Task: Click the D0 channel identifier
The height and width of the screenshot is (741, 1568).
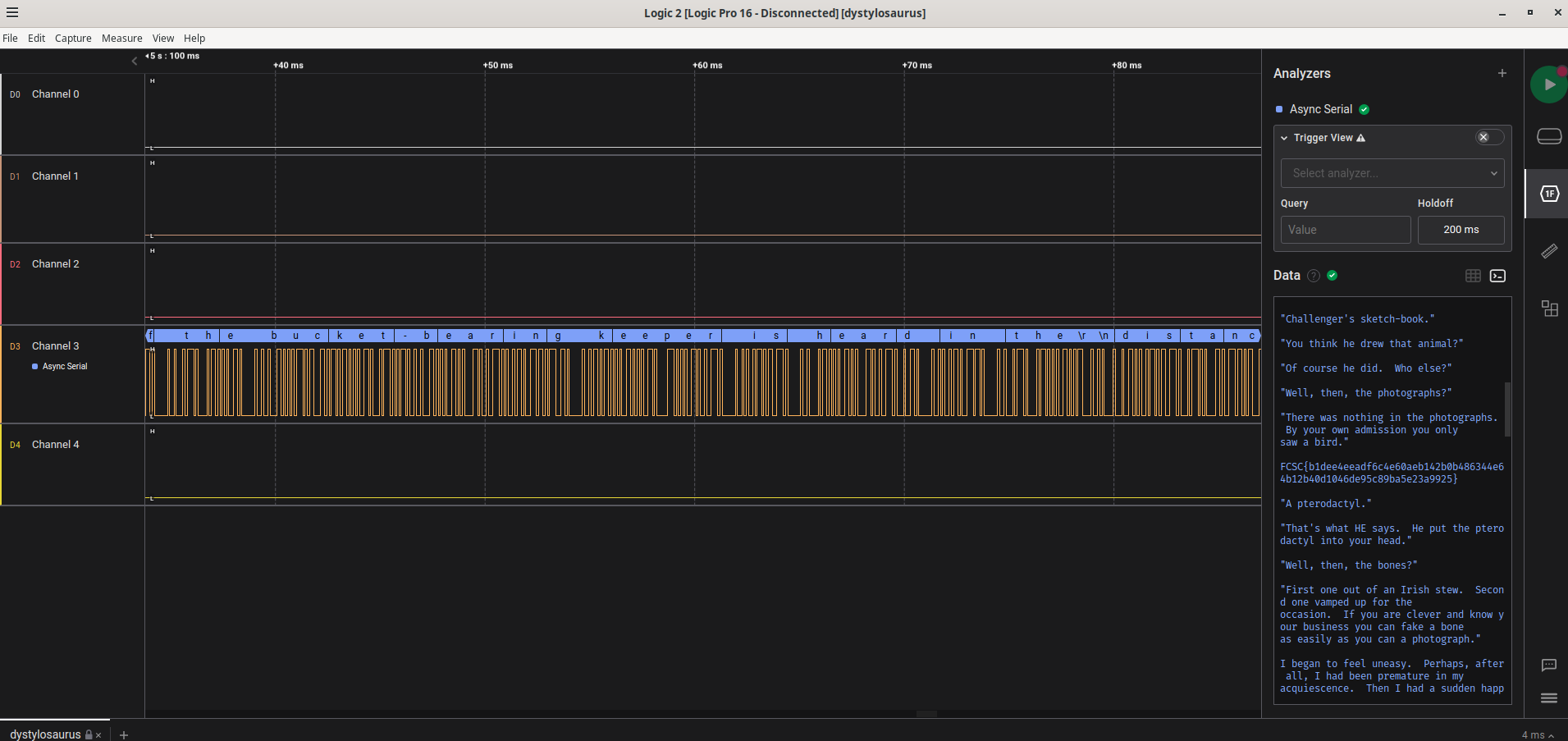Action: coord(15,95)
